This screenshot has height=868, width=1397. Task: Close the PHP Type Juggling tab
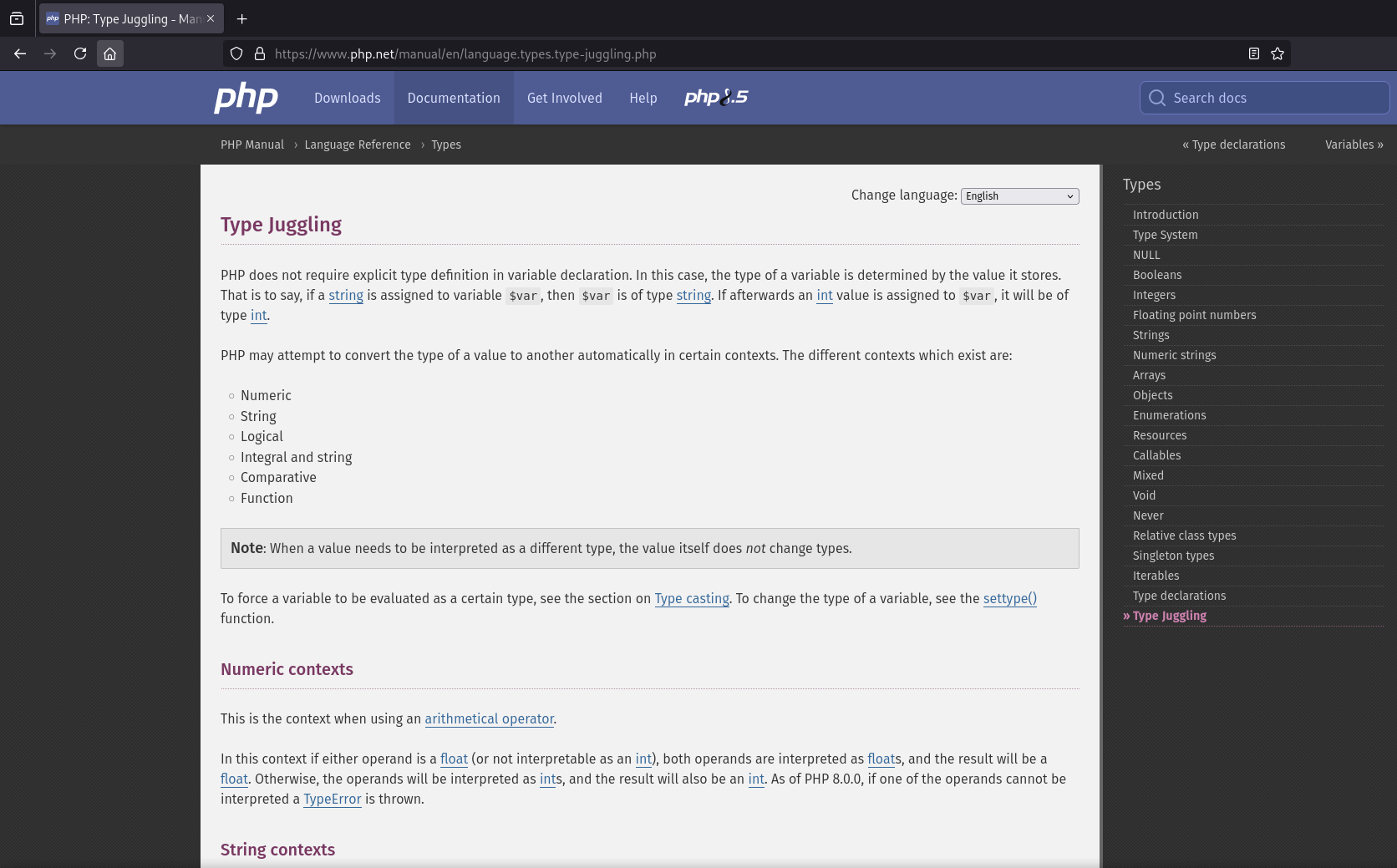(x=211, y=18)
